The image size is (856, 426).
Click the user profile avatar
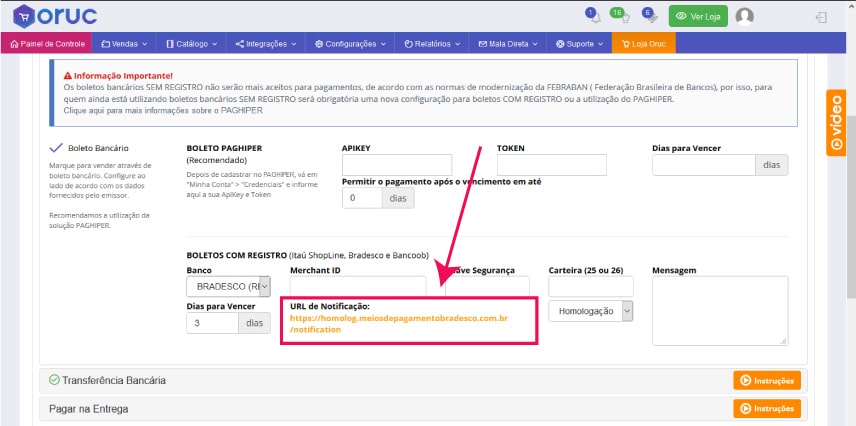744,16
